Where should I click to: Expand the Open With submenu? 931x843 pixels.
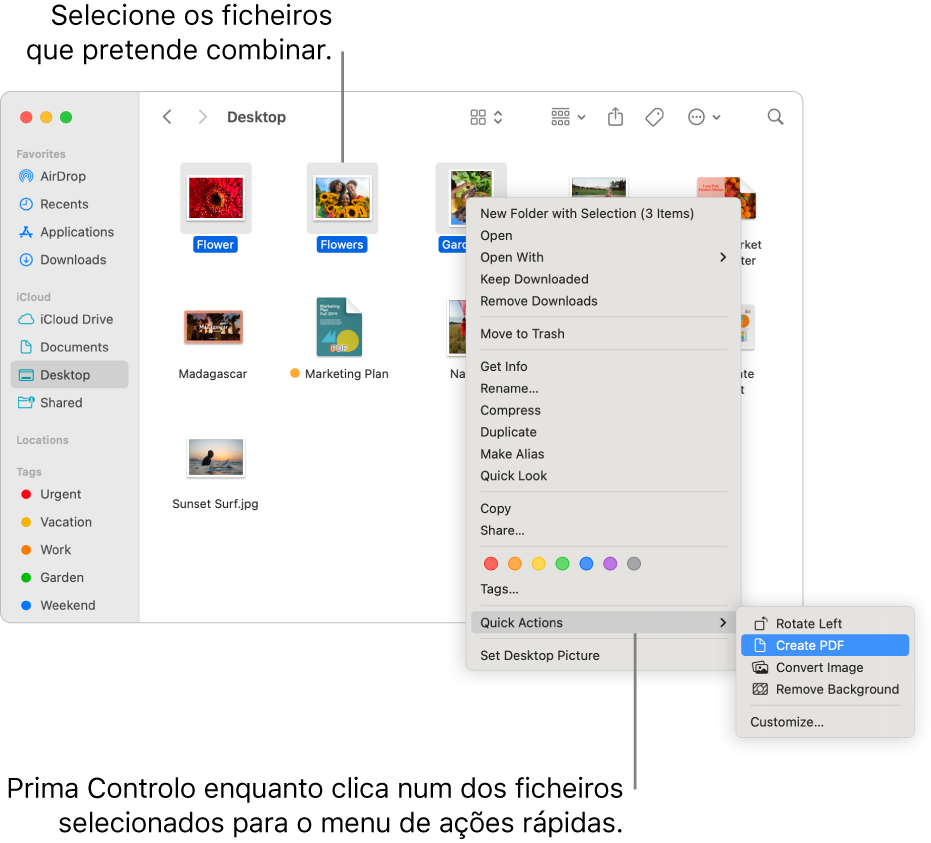point(603,257)
